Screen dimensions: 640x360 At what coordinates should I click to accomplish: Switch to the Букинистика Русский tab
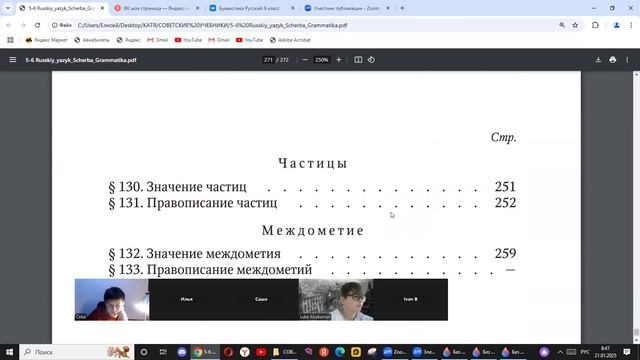pyautogui.click(x=252, y=8)
